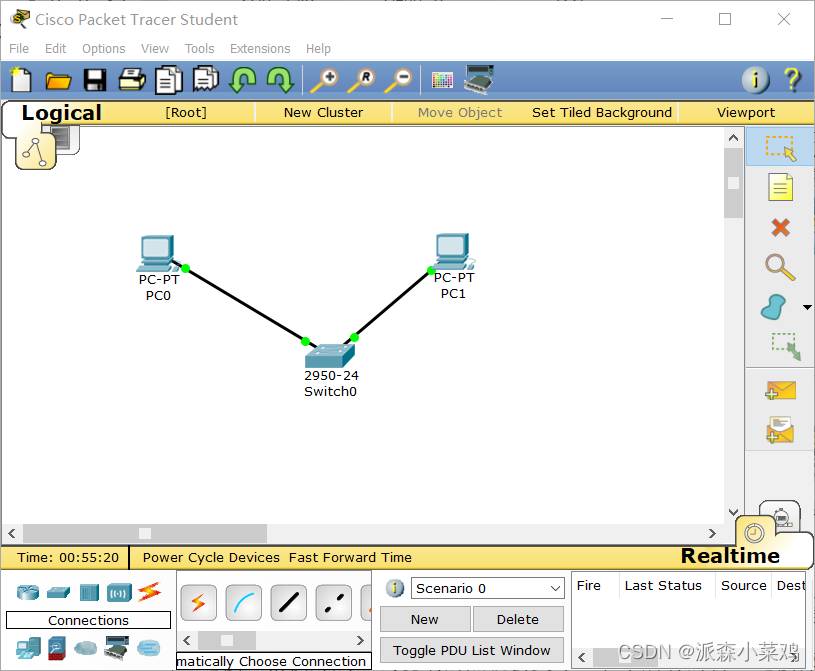Viewport: 815px width, 671px height.
Task: Open the Extensions menu
Action: [260, 48]
